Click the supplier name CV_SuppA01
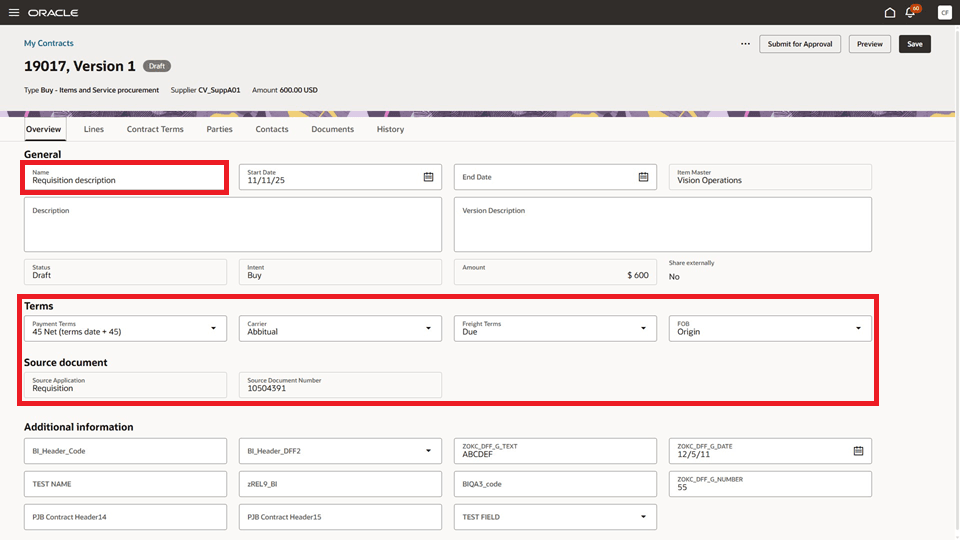Viewport: 960px width, 540px height. click(219, 90)
